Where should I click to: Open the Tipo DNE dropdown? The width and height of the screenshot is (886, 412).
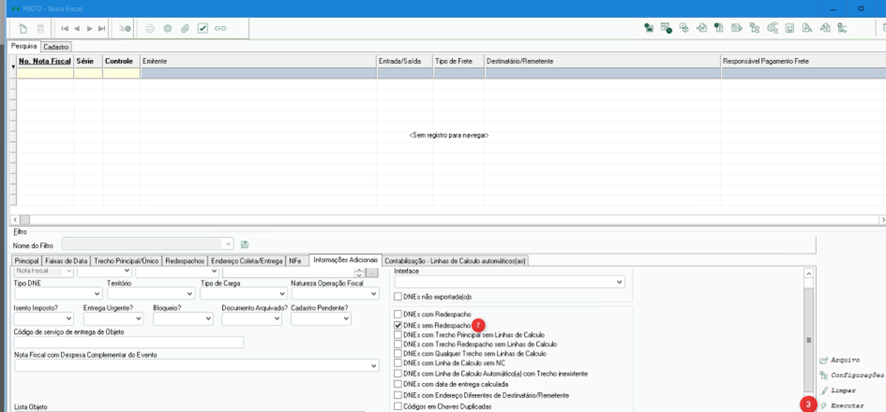(97, 294)
